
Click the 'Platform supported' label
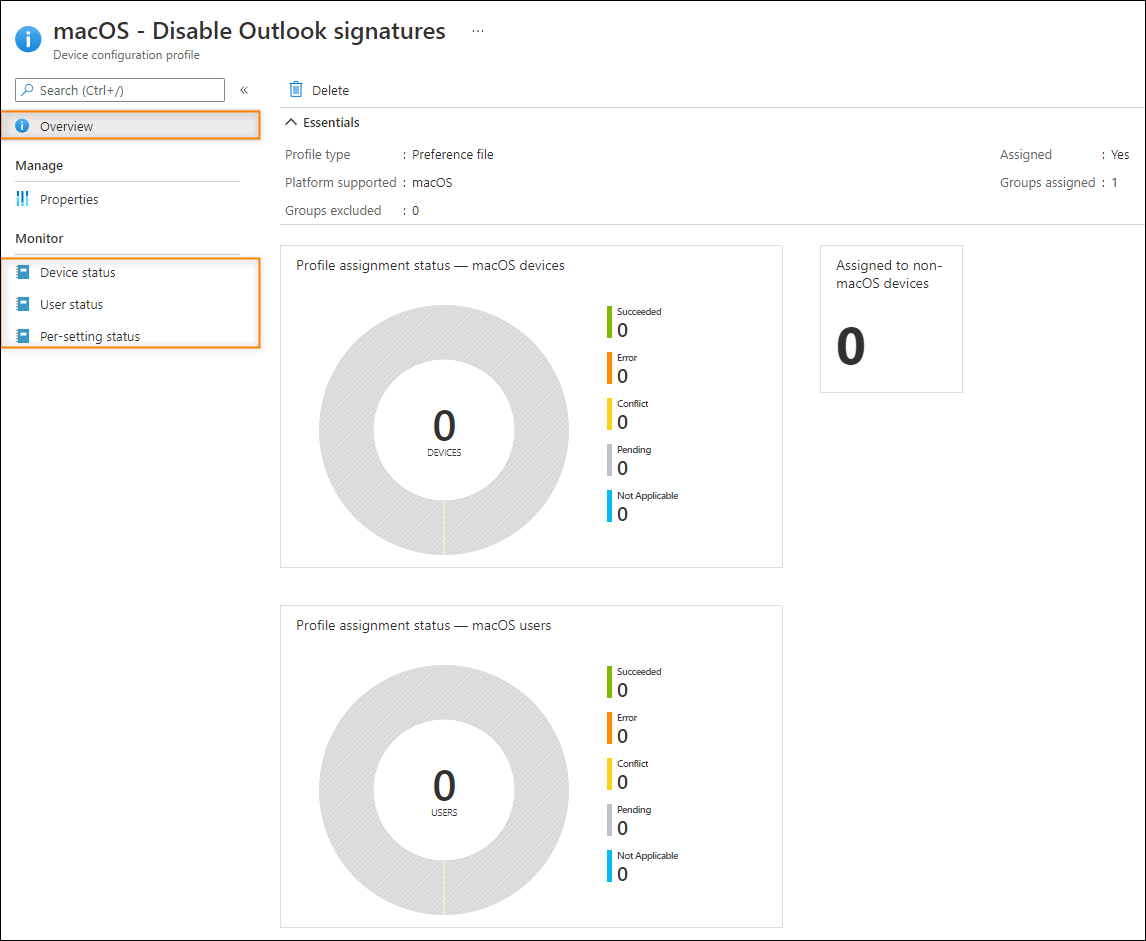(x=341, y=183)
